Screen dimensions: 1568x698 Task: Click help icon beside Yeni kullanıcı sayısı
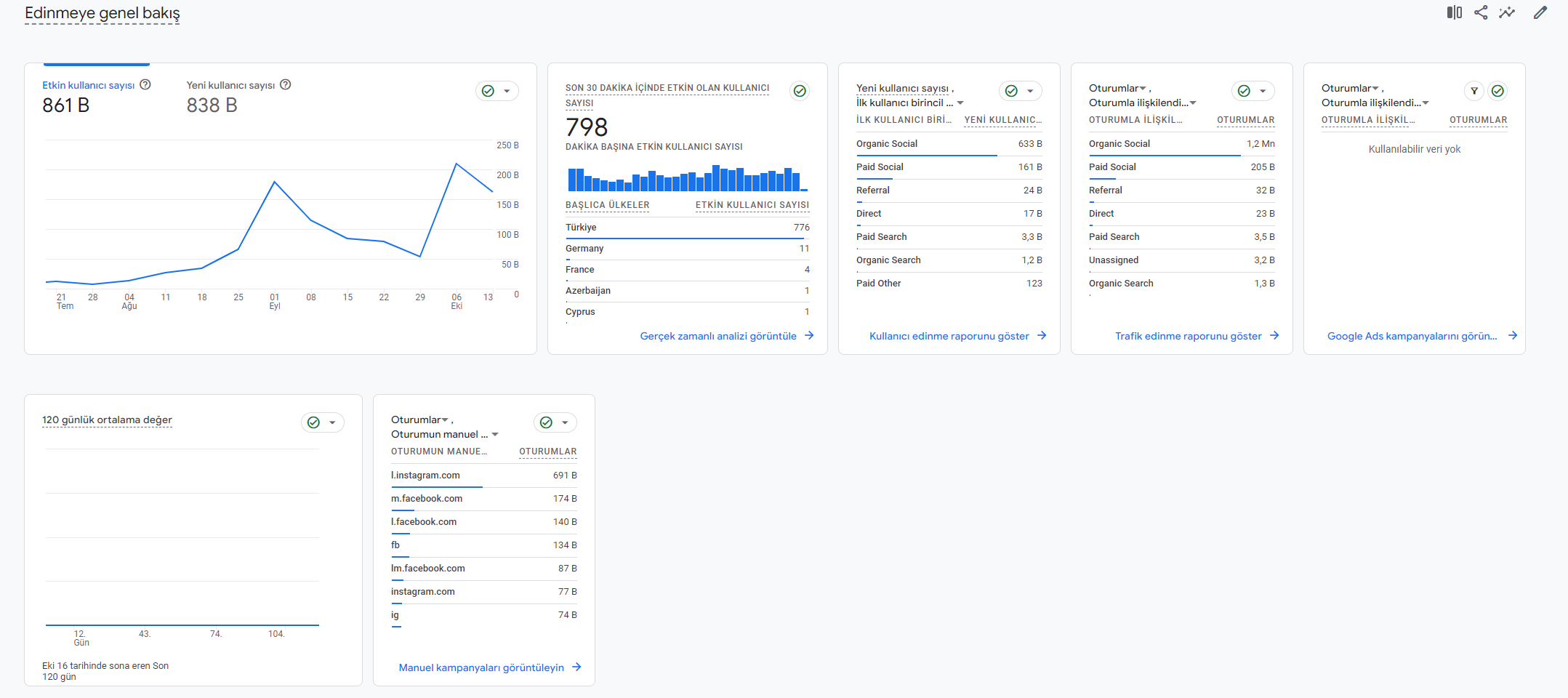coord(286,84)
